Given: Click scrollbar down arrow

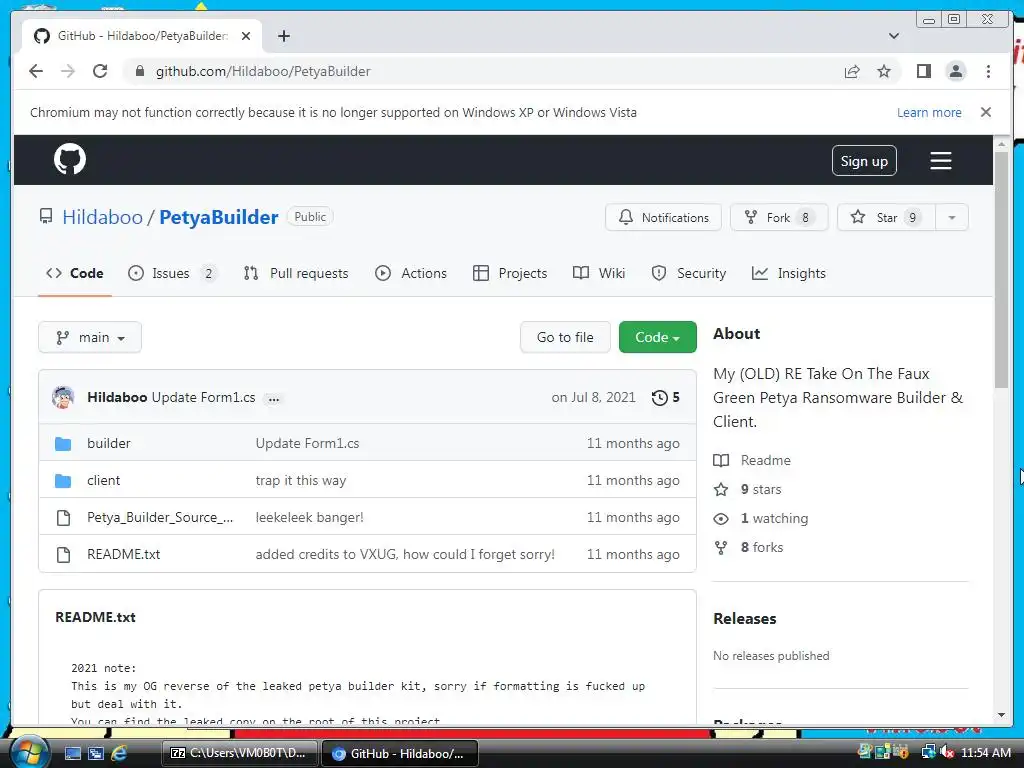Looking at the screenshot, I should pos(1001,715).
